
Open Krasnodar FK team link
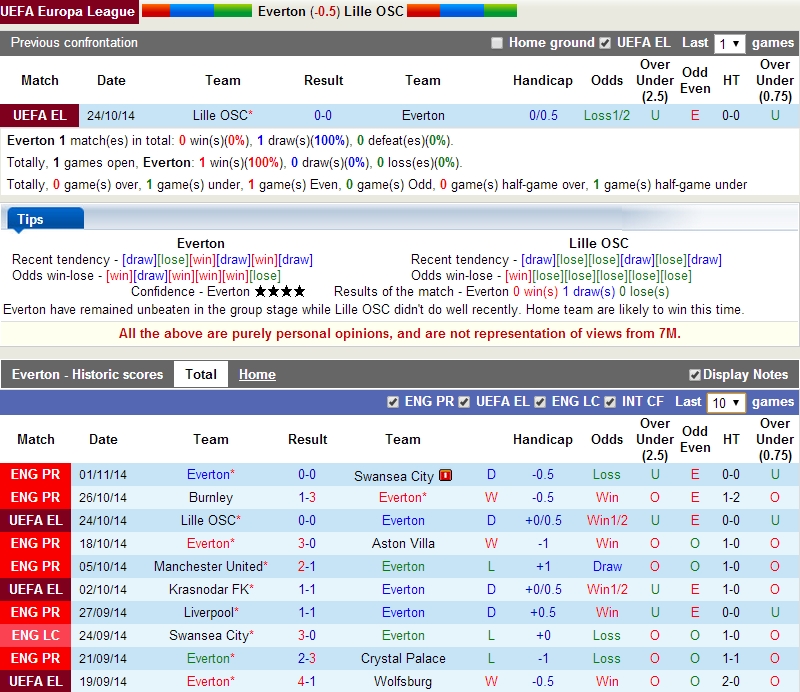point(211,589)
